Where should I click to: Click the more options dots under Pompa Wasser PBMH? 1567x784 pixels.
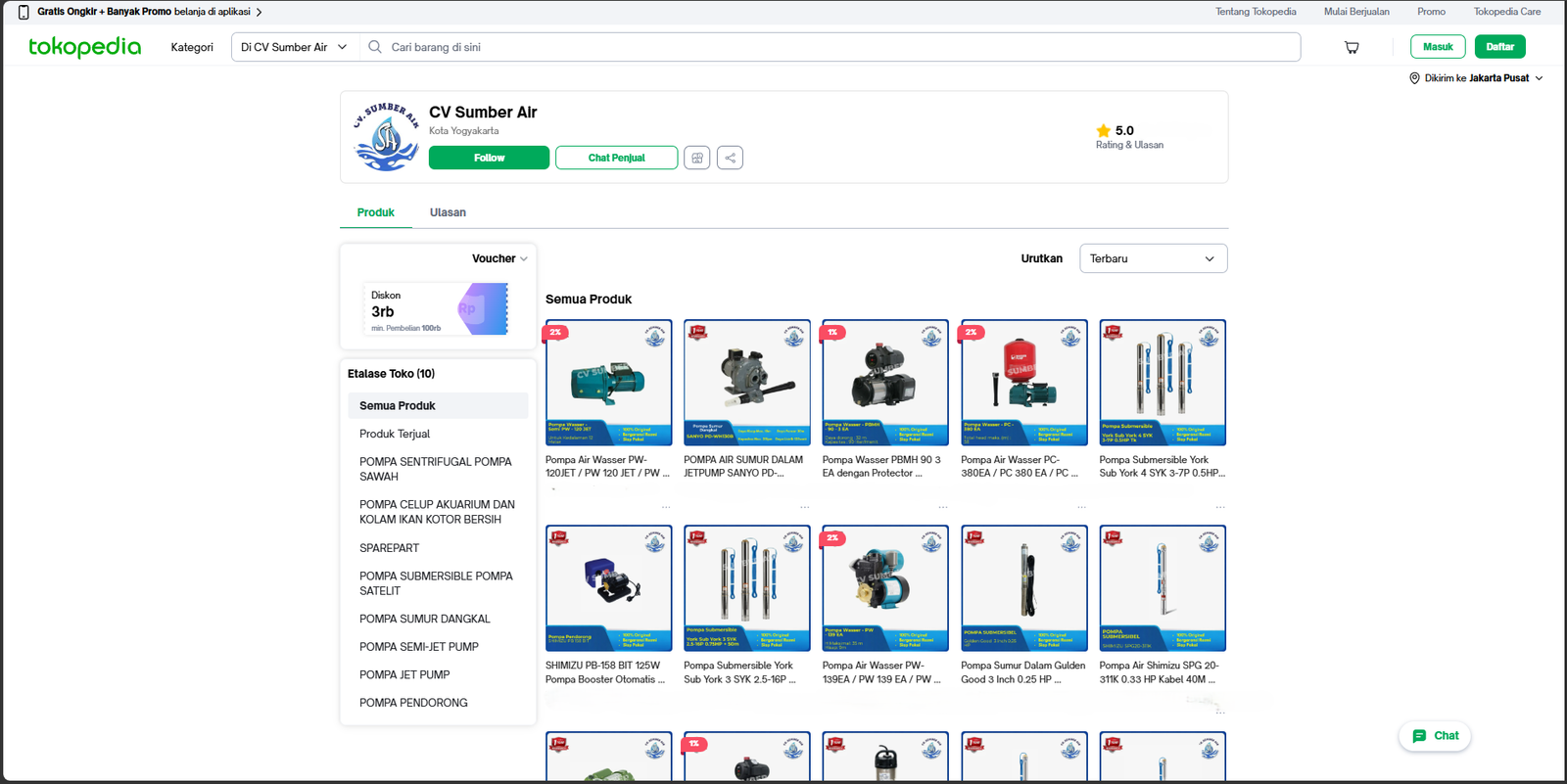pos(942,507)
